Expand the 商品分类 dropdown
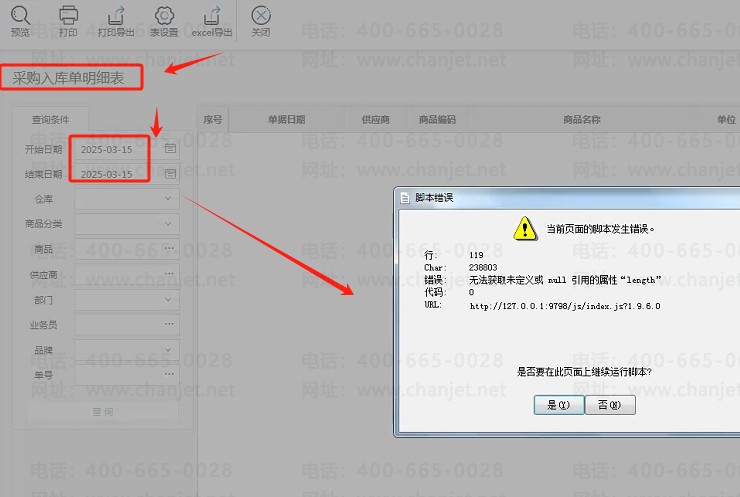Screen dimensions: 740x497 pos(169,223)
